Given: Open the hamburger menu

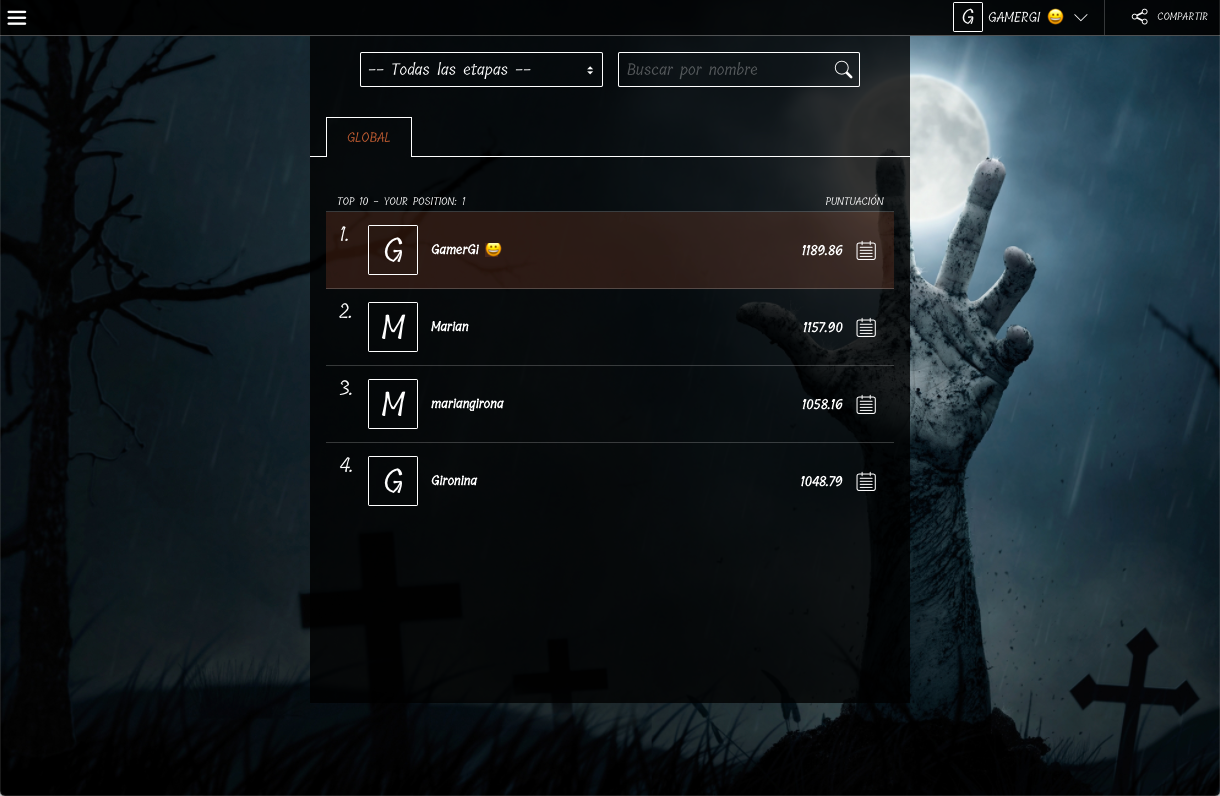Looking at the screenshot, I should pyautogui.click(x=17, y=17).
